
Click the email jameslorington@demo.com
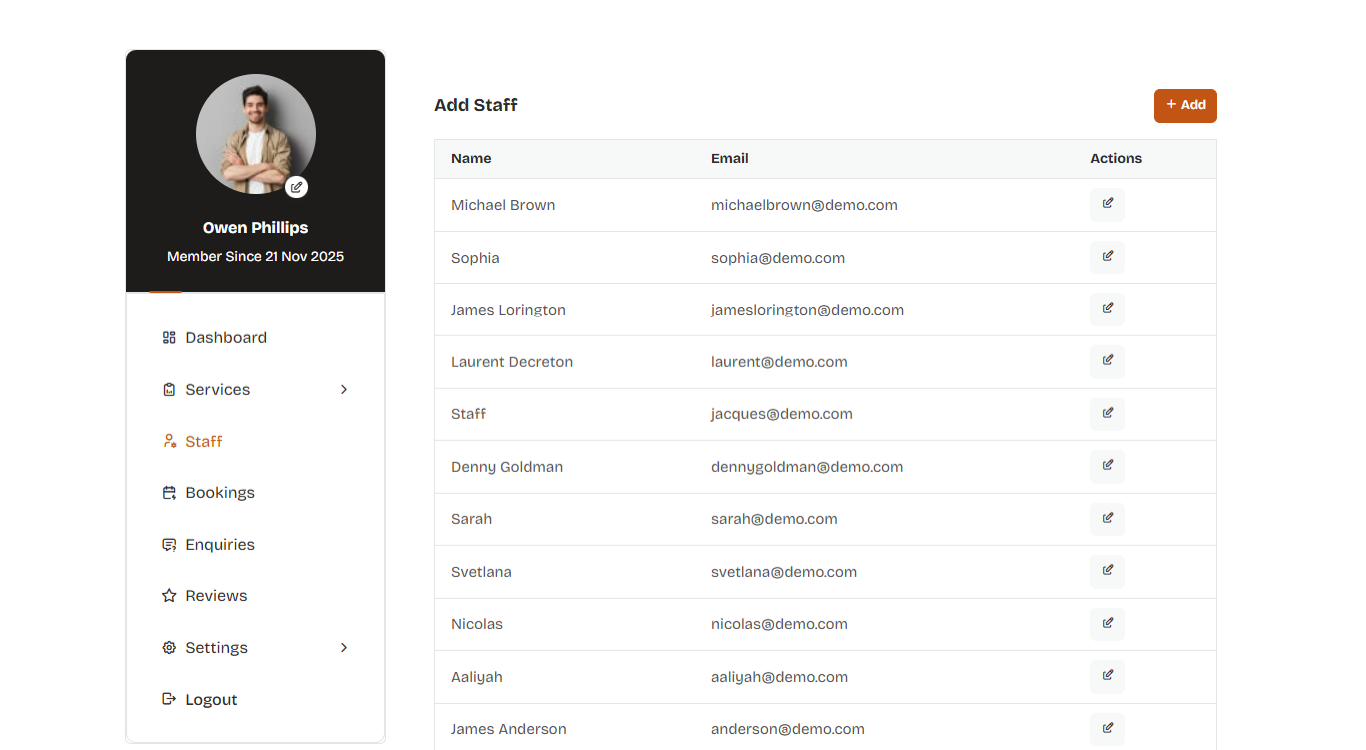tap(807, 310)
